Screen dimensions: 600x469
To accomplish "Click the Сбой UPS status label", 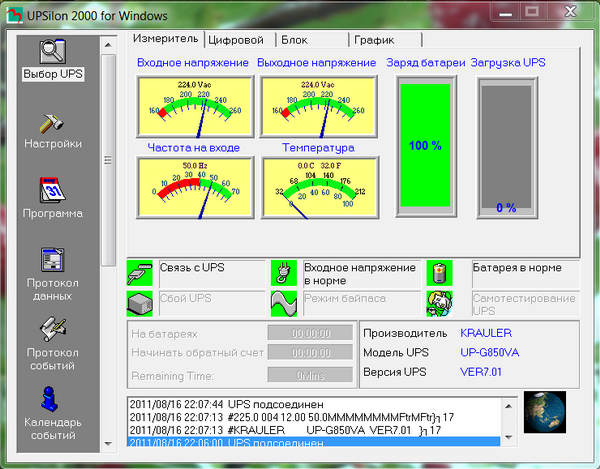I will click(x=212, y=304).
